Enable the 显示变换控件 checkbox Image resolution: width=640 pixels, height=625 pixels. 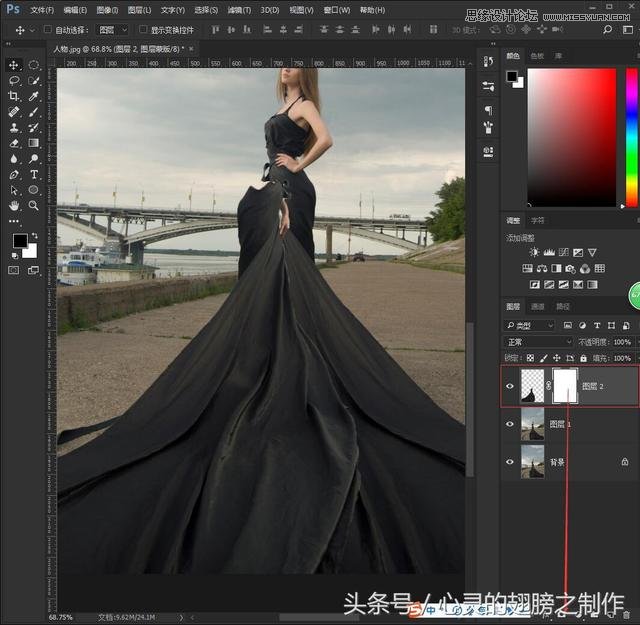point(142,30)
